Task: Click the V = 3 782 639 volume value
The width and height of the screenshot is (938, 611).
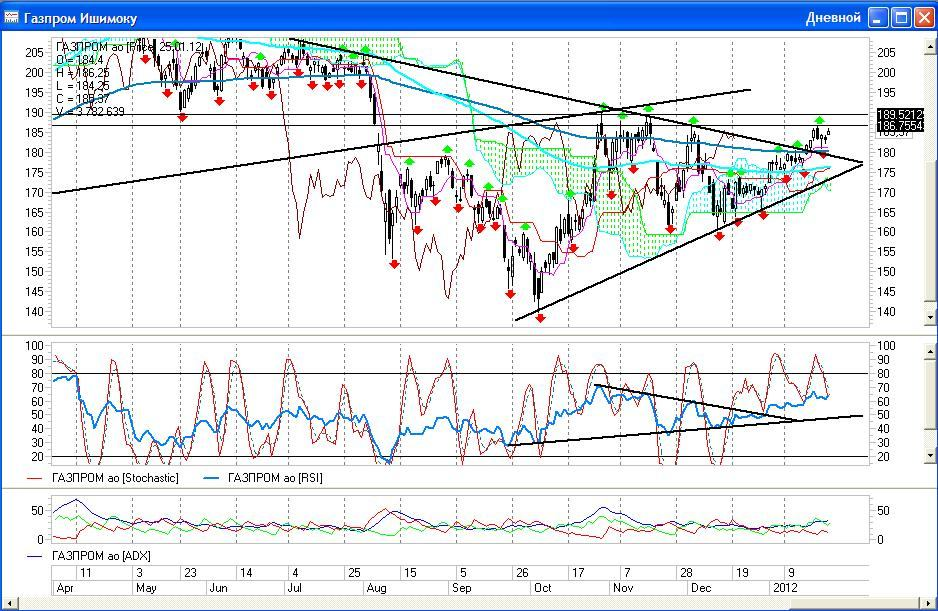Action: (x=90, y=112)
